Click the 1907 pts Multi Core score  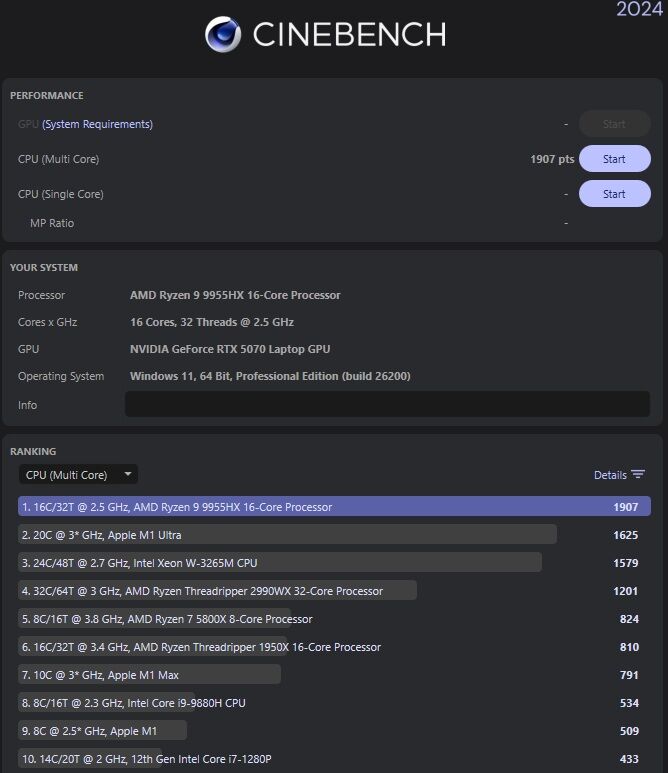[552, 159]
